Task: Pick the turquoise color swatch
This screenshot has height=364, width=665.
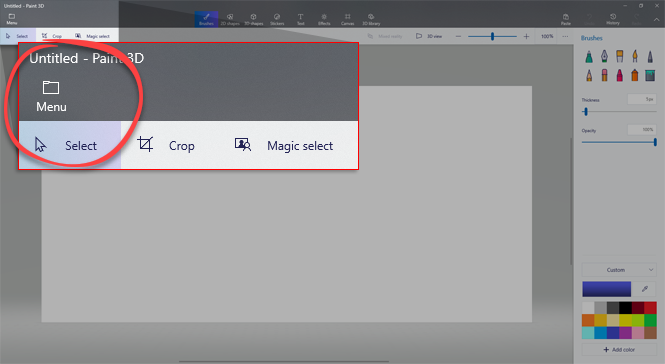Action: pos(588,333)
